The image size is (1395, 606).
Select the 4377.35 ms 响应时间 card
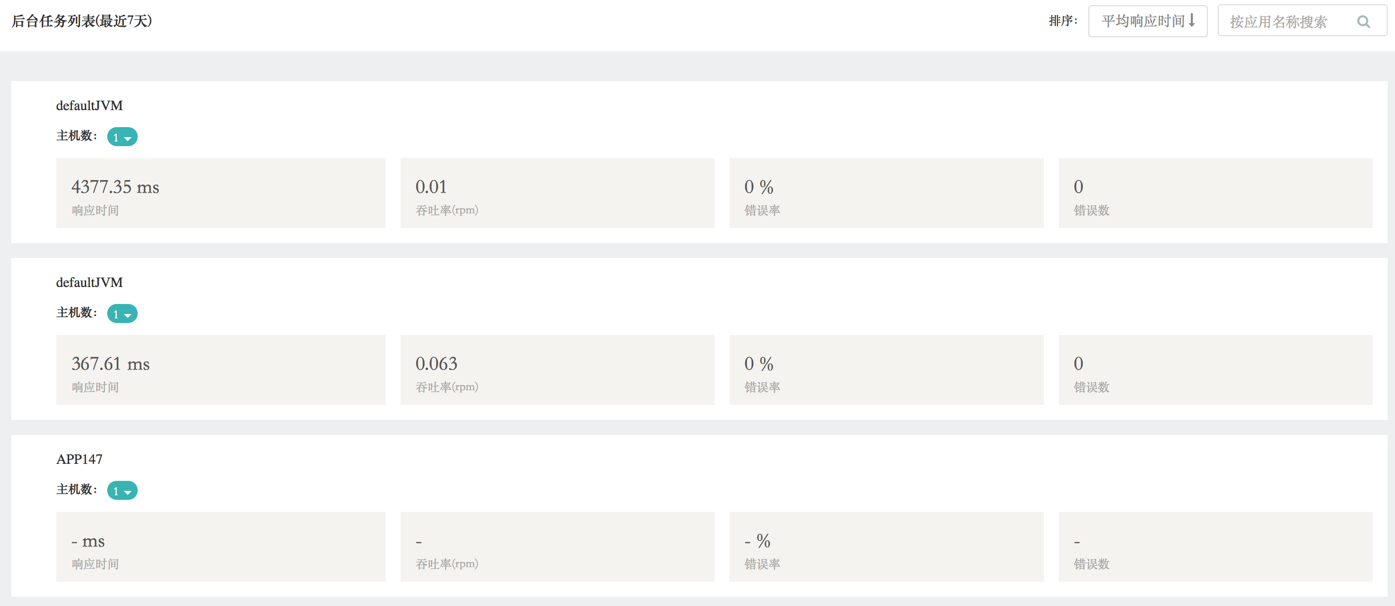(220, 193)
